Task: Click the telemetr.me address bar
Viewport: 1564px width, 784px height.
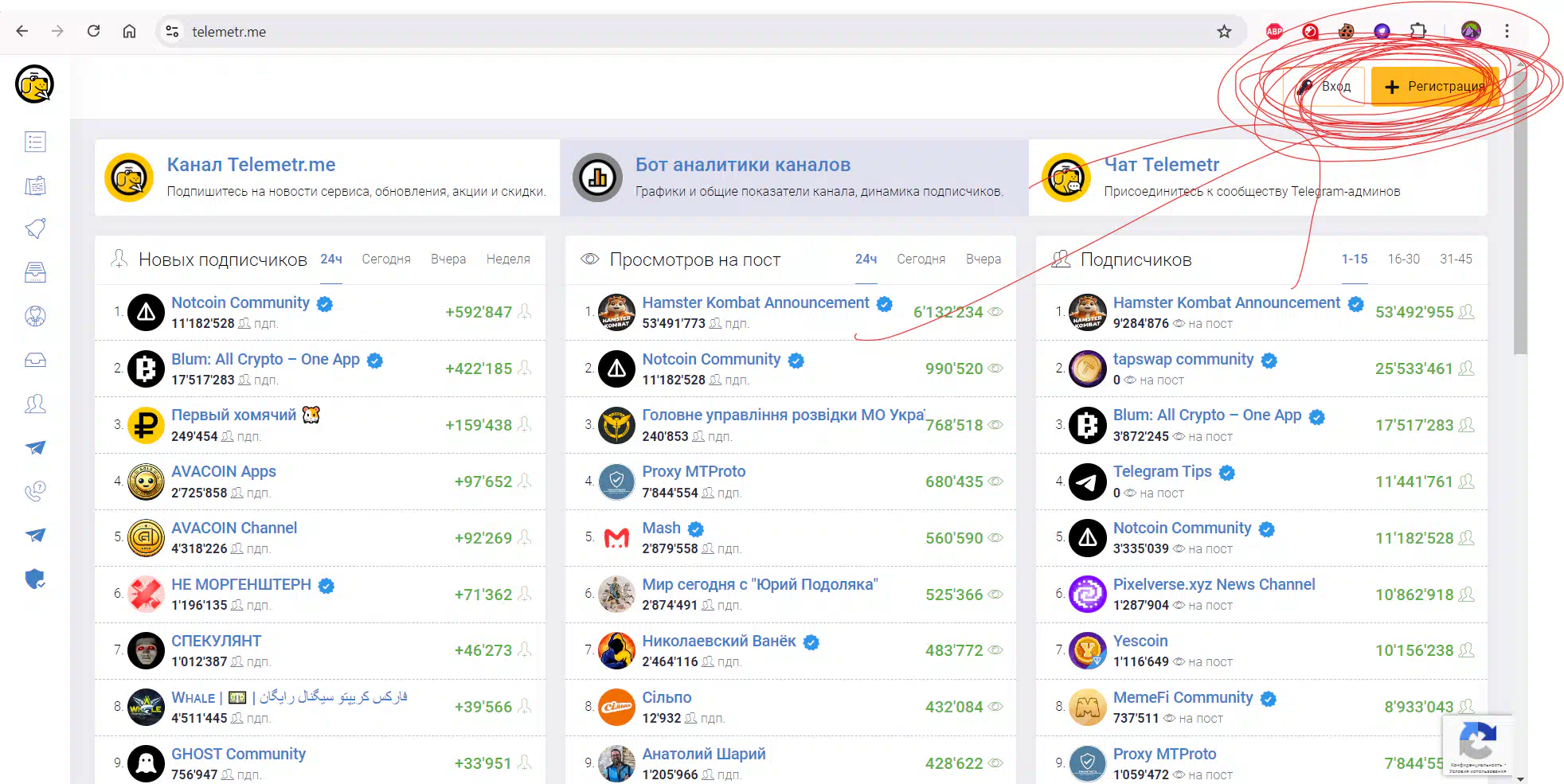Action: click(x=701, y=31)
